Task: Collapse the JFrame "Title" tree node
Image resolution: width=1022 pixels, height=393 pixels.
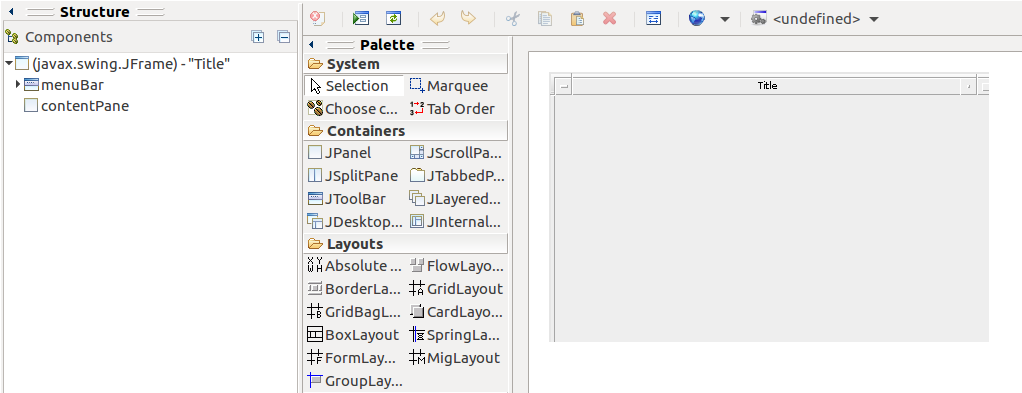Action: (x=8, y=63)
